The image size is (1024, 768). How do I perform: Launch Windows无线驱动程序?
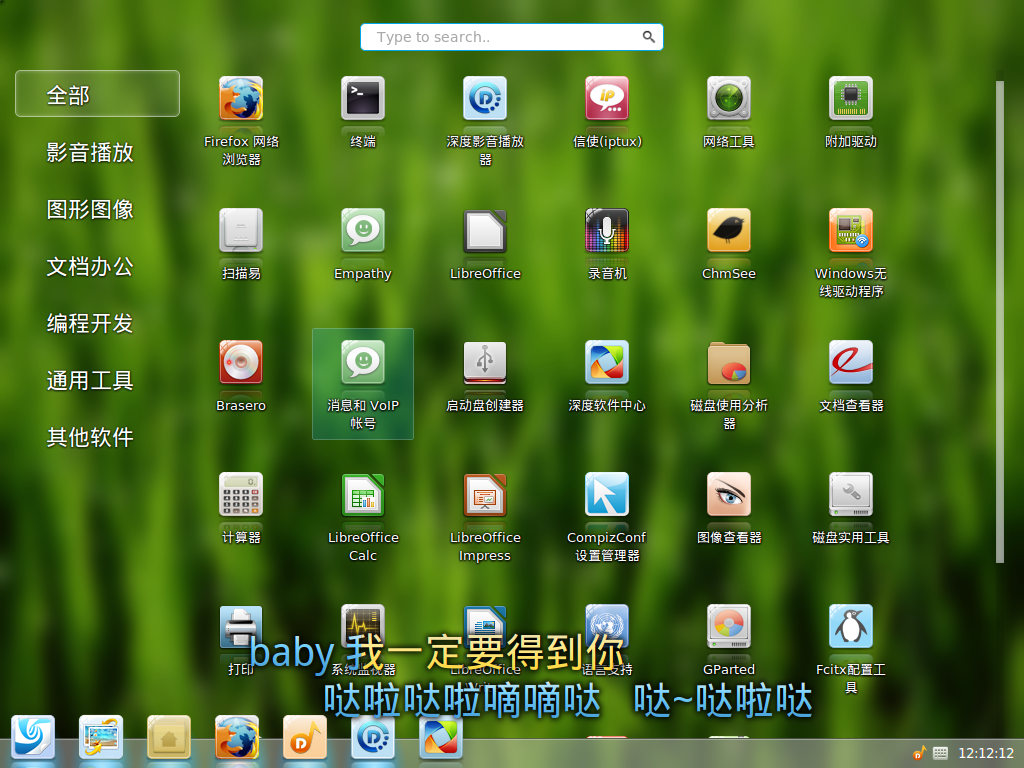[851, 231]
